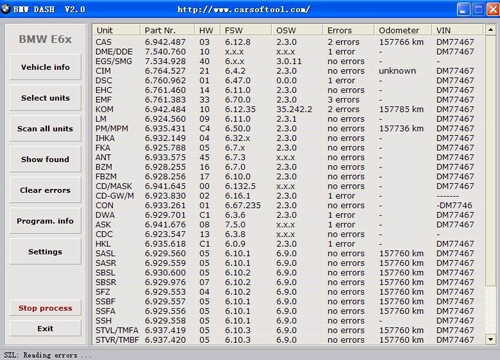Open the Select units dialog
Screen dimensions: 500x360
(x=45, y=98)
